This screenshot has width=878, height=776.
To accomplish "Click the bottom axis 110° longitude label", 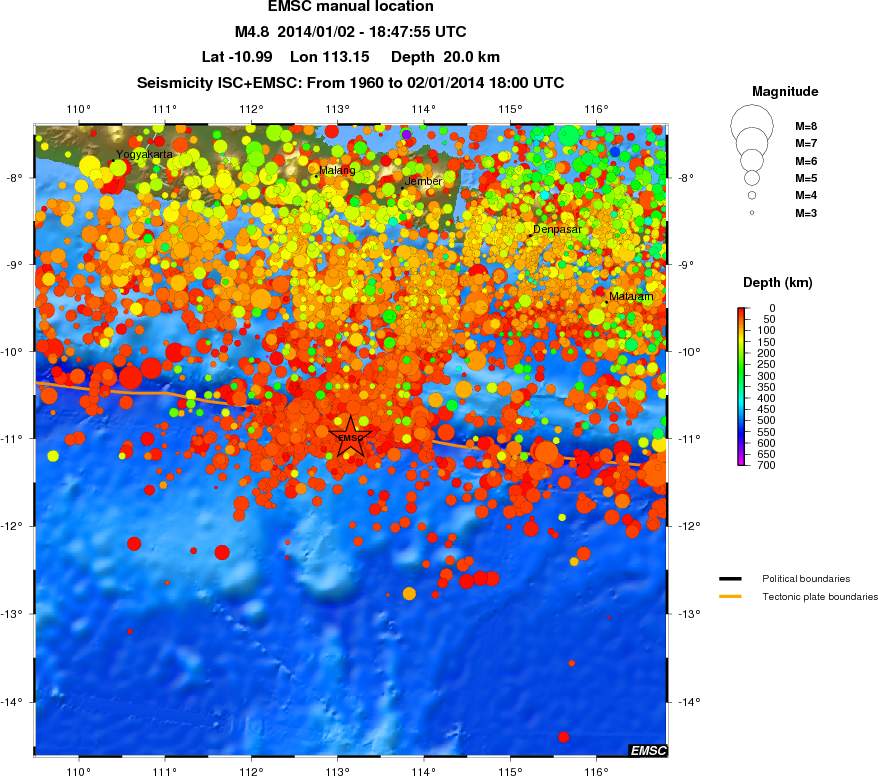I will pos(78,771).
